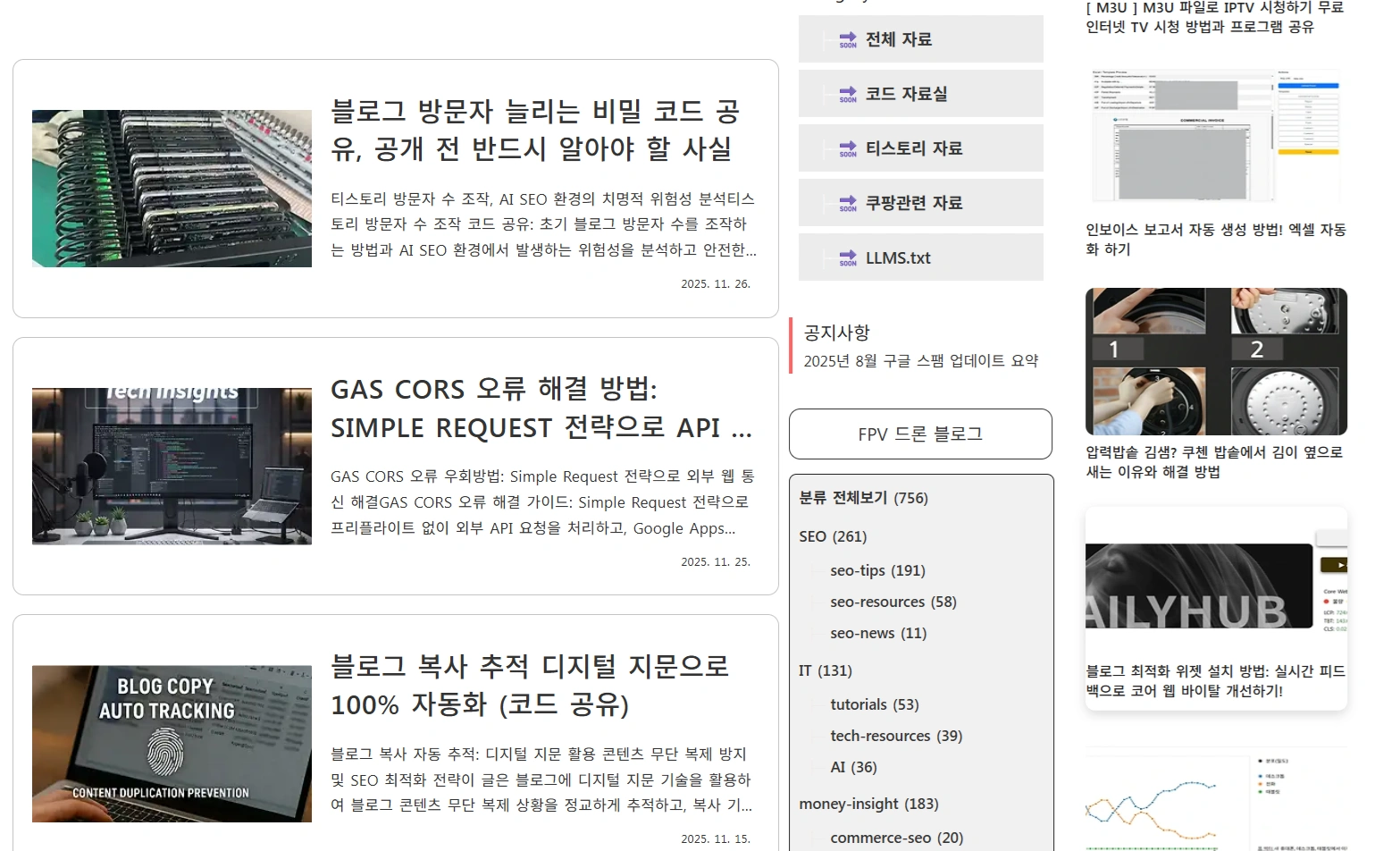Open the 압력밥솥 김샘 post thumbnail

pyautogui.click(x=1215, y=361)
